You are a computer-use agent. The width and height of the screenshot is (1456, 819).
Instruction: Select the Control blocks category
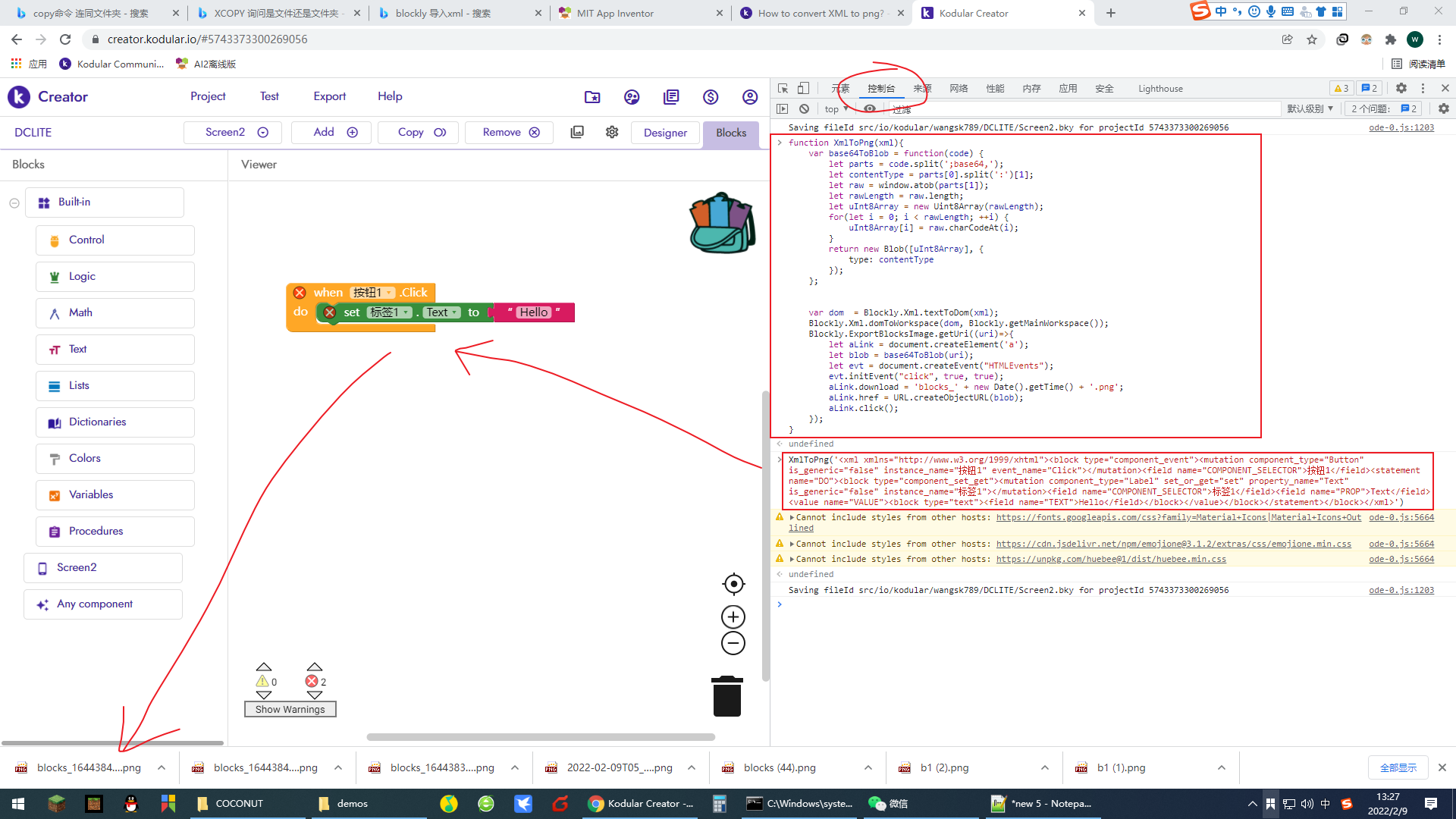pyautogui.click(x=115, y=240)
